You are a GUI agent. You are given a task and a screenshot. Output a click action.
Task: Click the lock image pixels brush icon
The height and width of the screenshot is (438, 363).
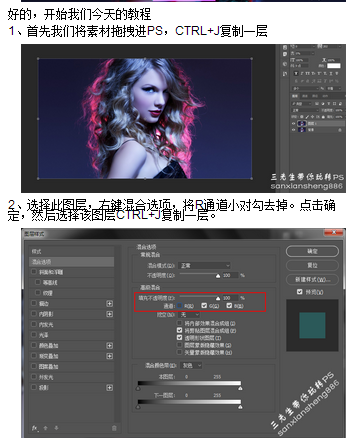[x=307, y=117]
